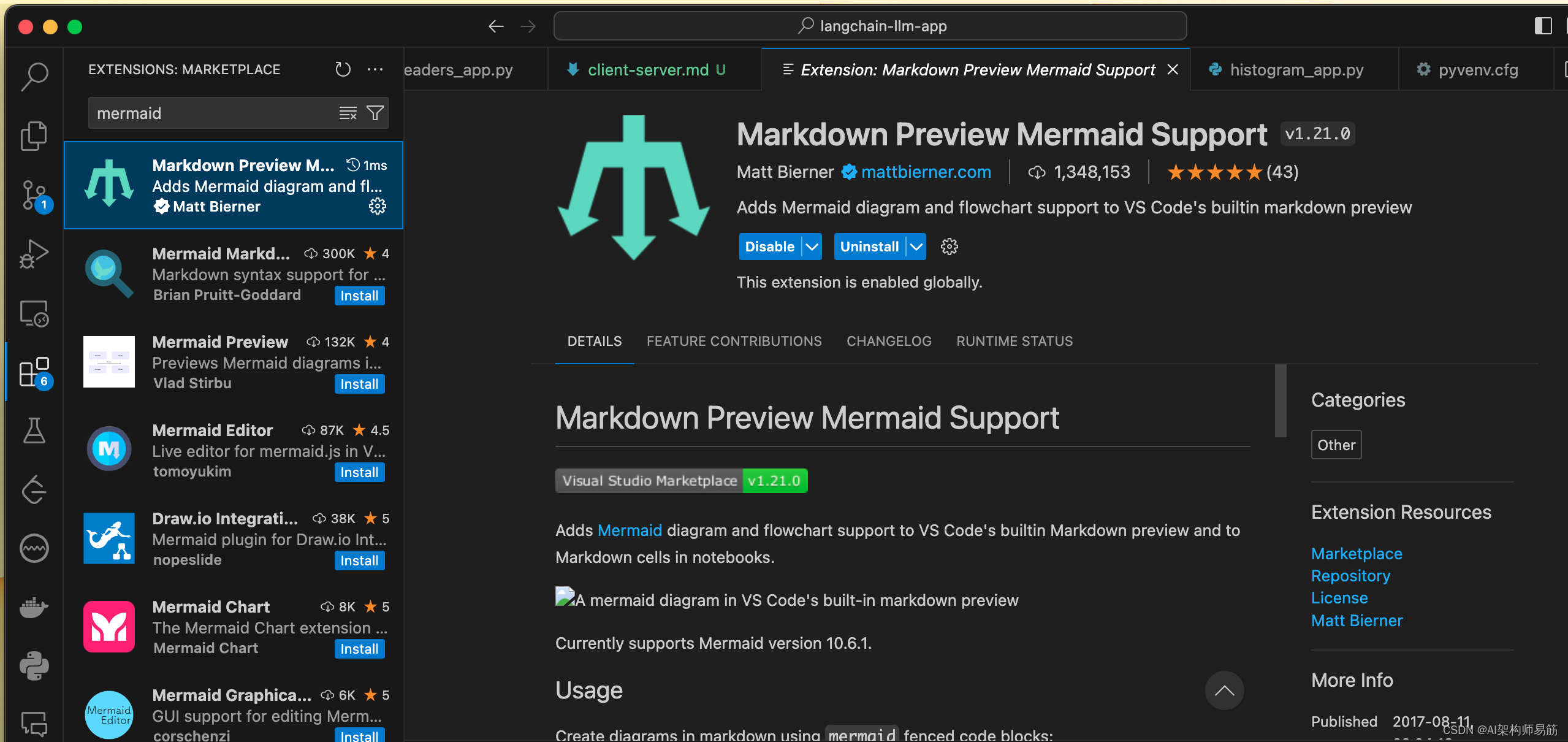Open the histogram_app.py editor tab
This screenshot has height=742, width=1568.
[1295, 69]
